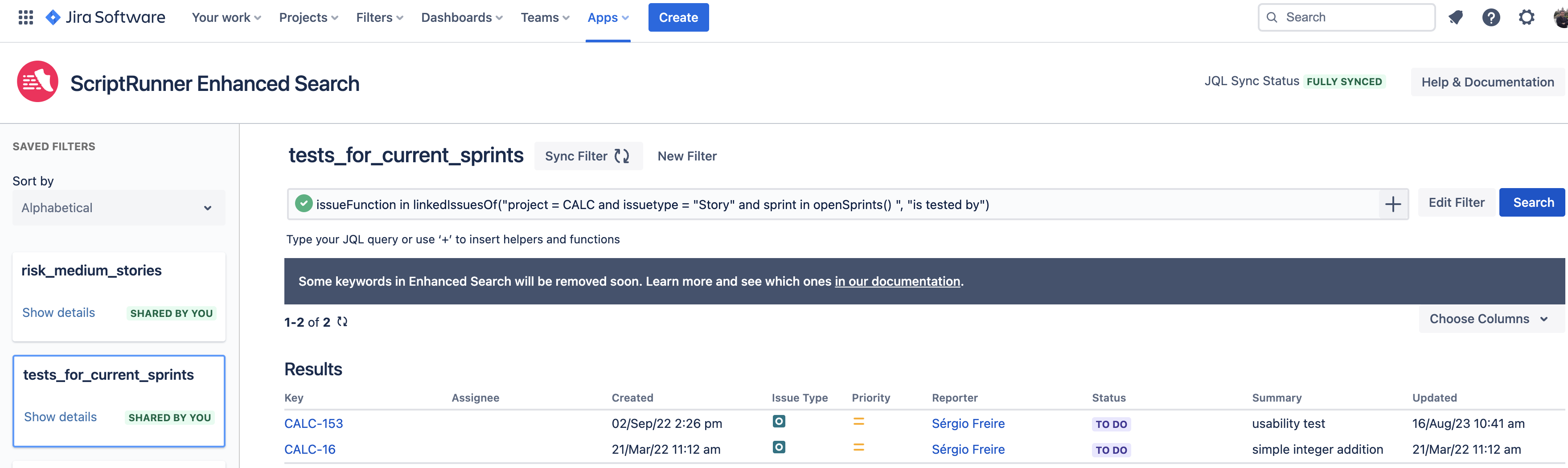The image size is (1568, 468).
Task: Open the 'in our documentation' link
Action: point(897,282)
